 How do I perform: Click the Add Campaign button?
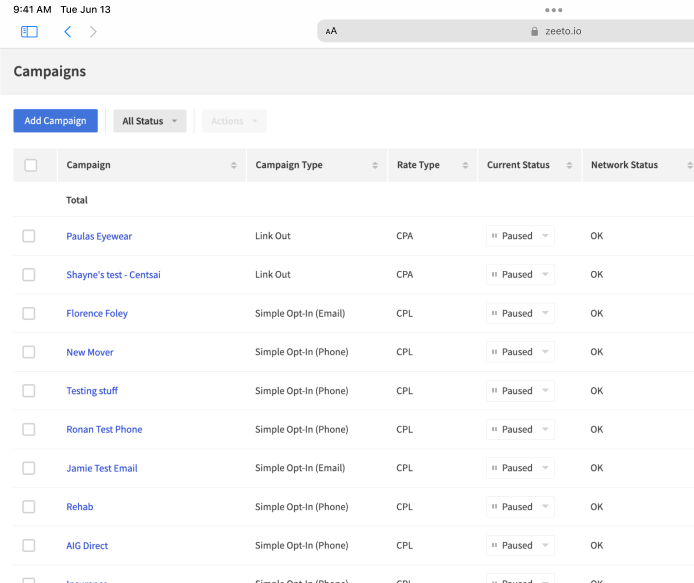55,121
